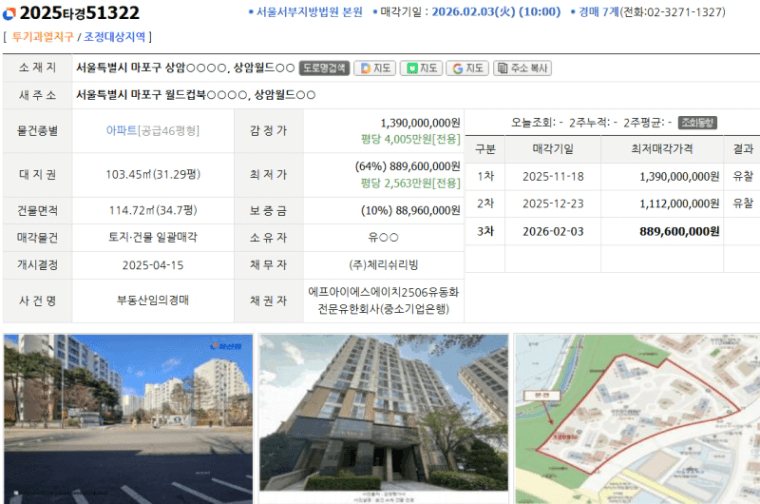
Task: Click the creditor 에프아이에스에이치2506유동화 text
Action: pos(383,292)
